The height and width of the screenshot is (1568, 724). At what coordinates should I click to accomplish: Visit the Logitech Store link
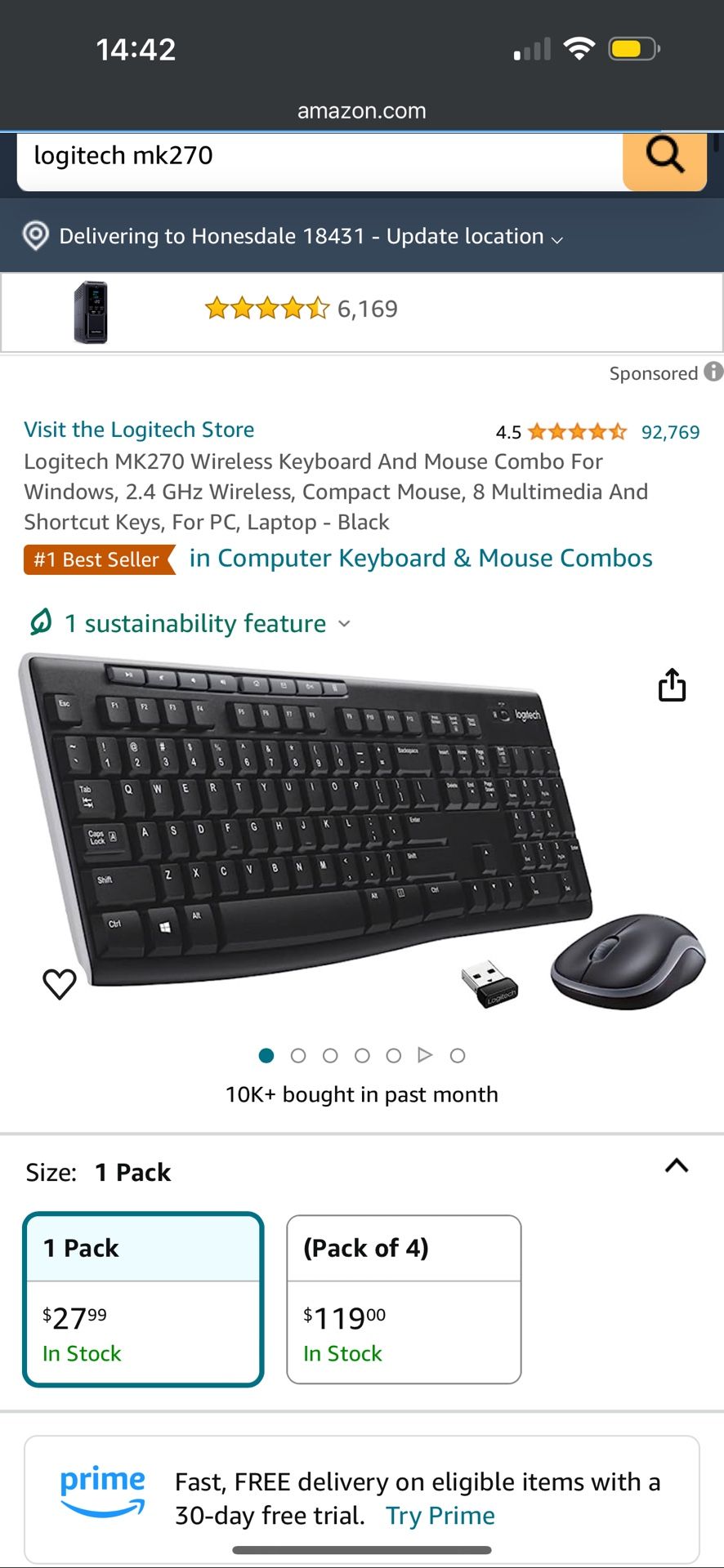(139, 430)
